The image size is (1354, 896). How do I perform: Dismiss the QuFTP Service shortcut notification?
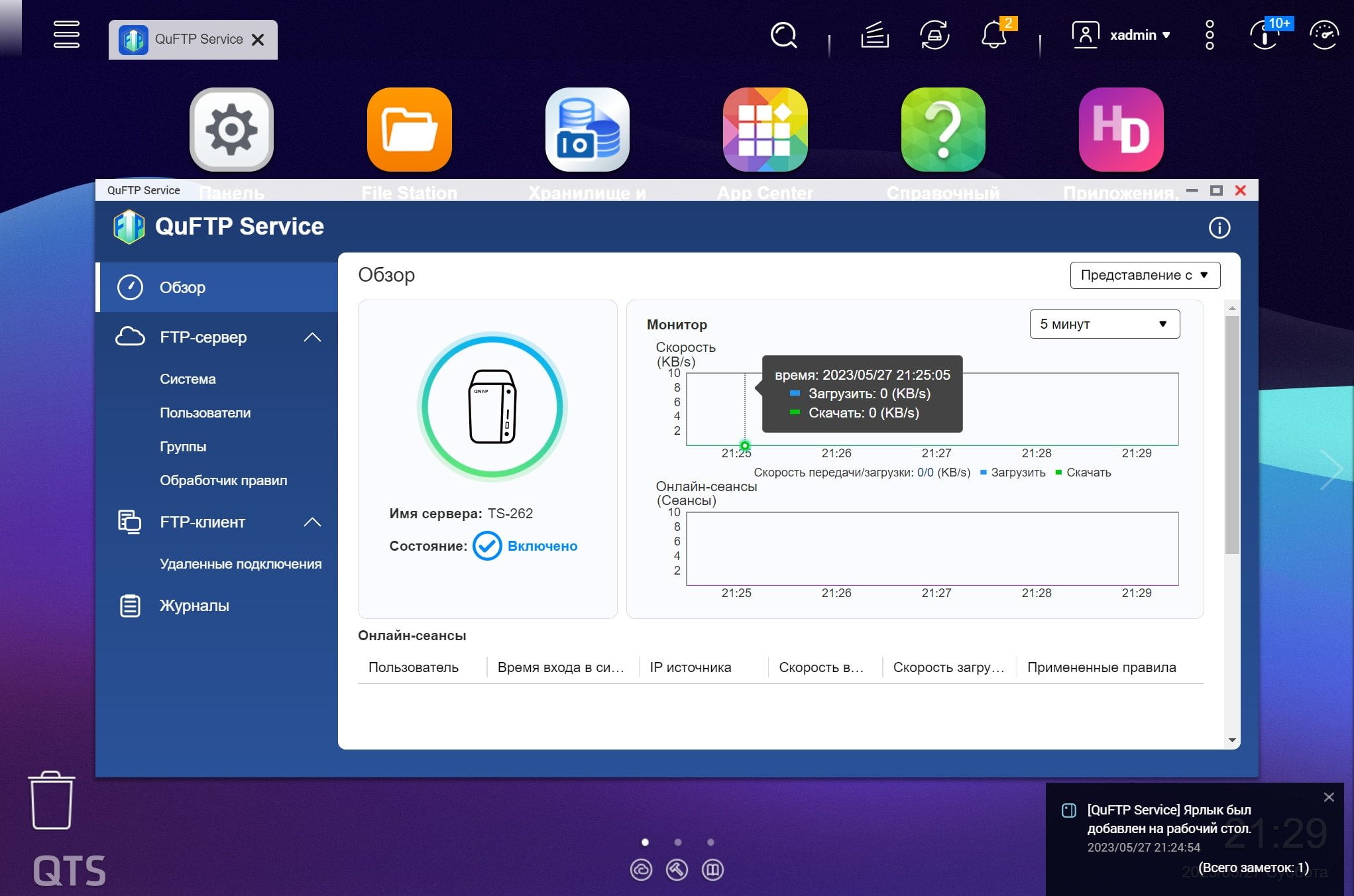tap(1328, 797)
